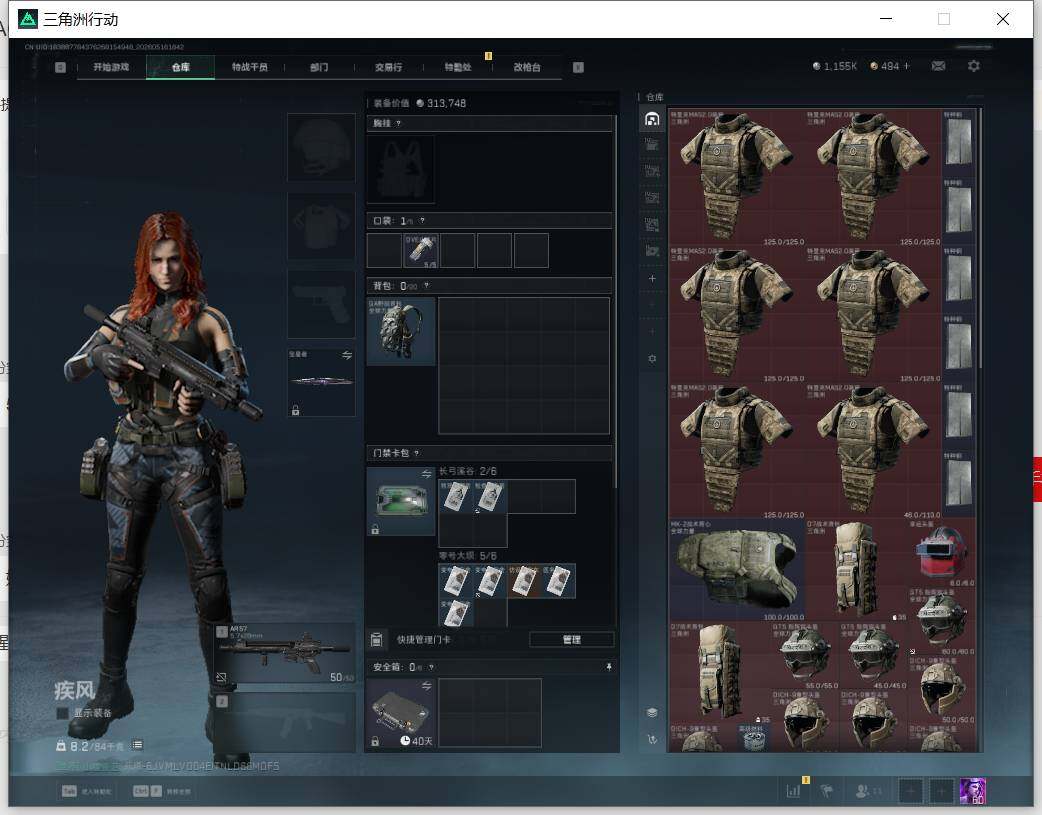Click the warehouse vertical scrollbar

click(x=980, y=237)
